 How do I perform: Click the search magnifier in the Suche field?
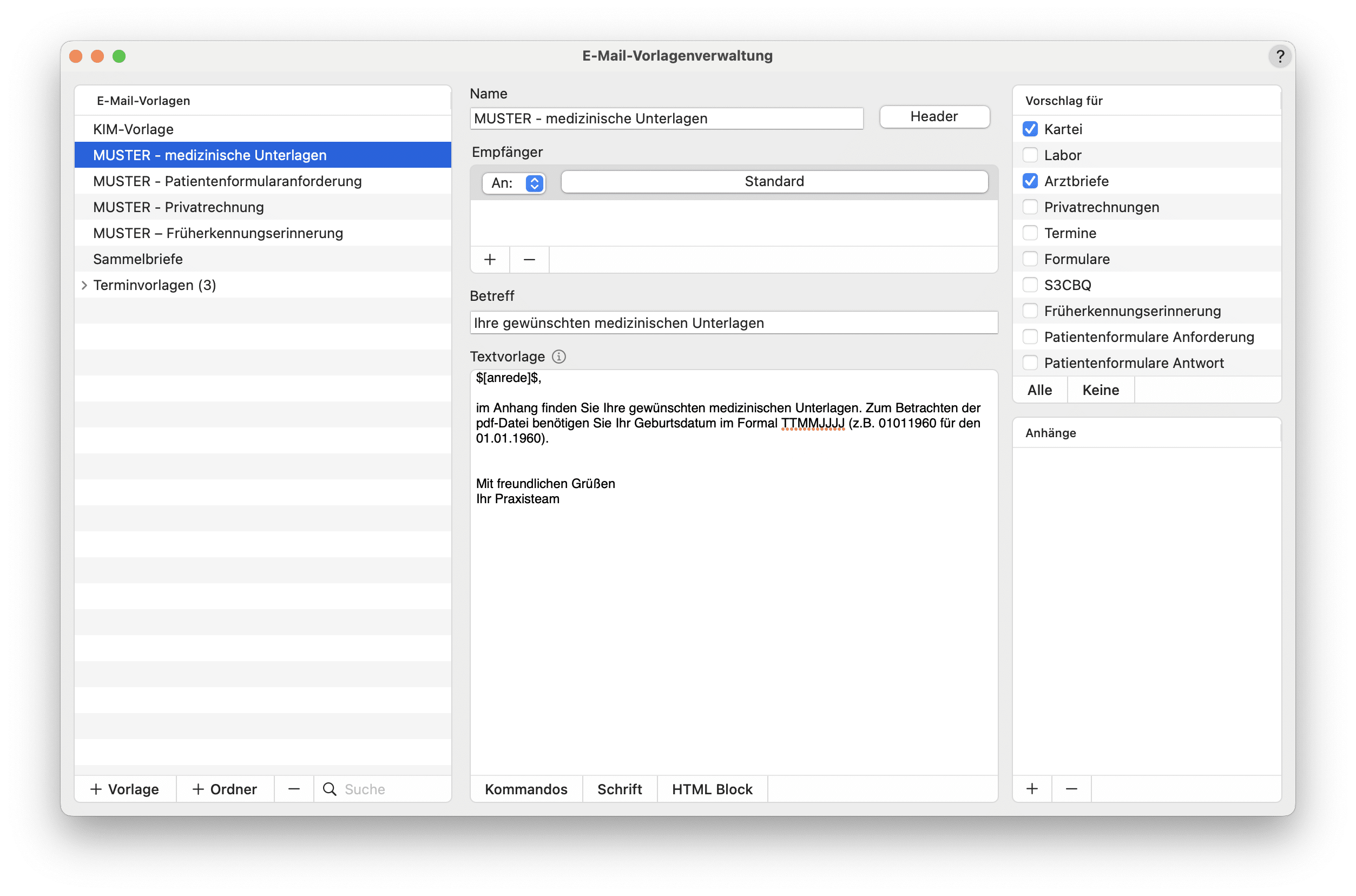330,789
